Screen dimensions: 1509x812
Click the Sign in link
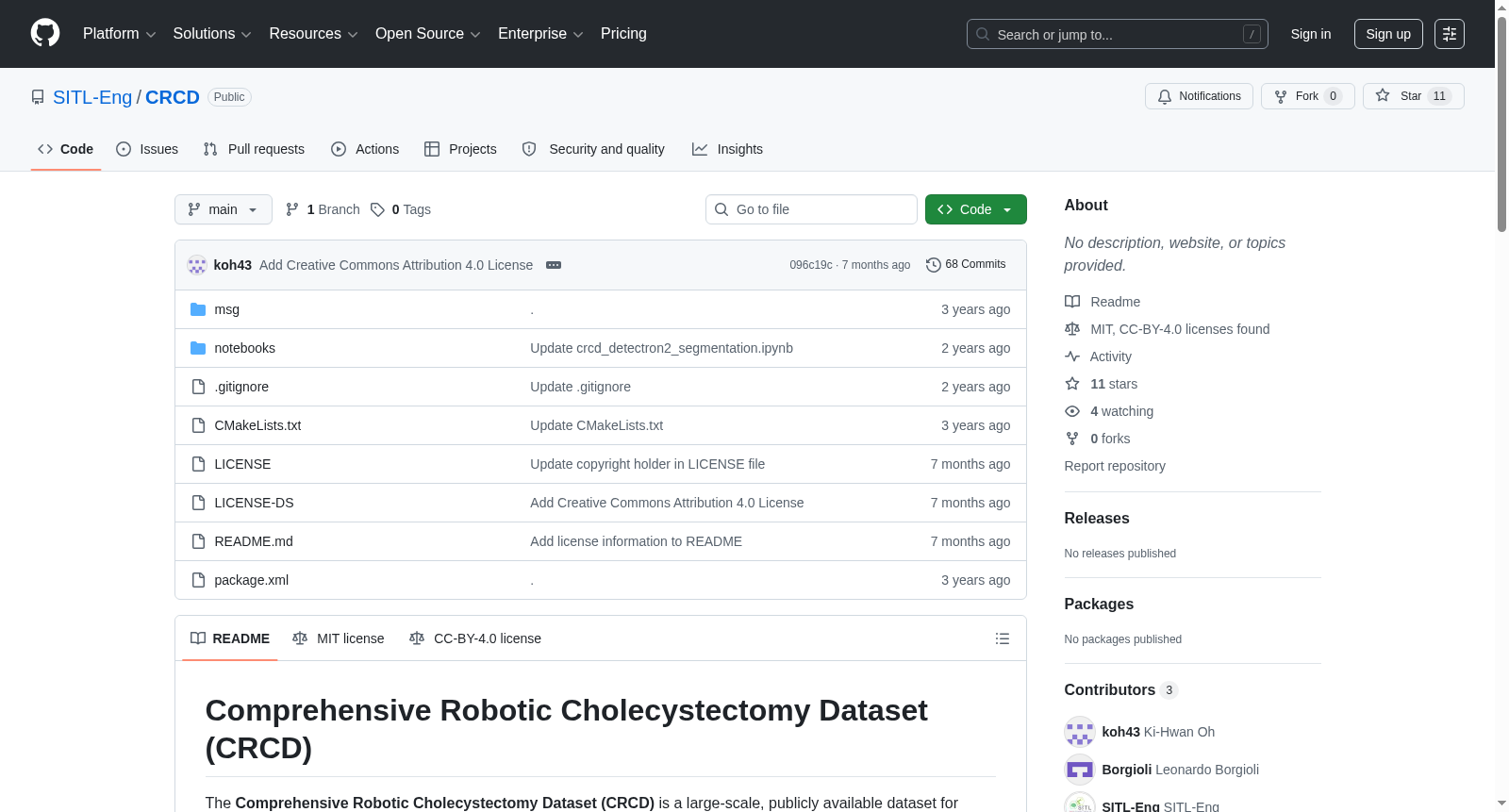click(x=1311, y=34)
